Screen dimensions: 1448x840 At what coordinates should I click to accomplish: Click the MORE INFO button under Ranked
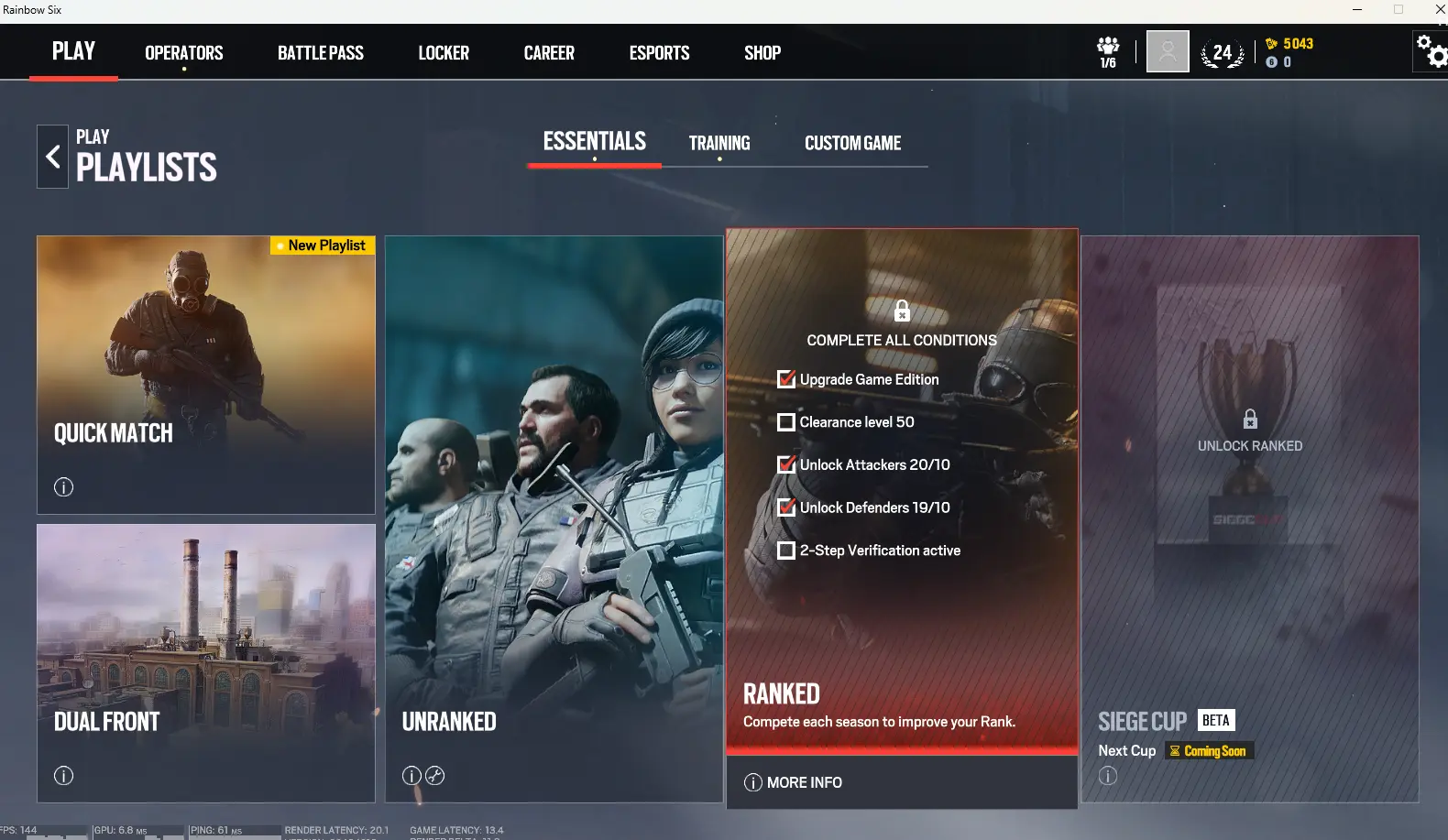(902, 782)
